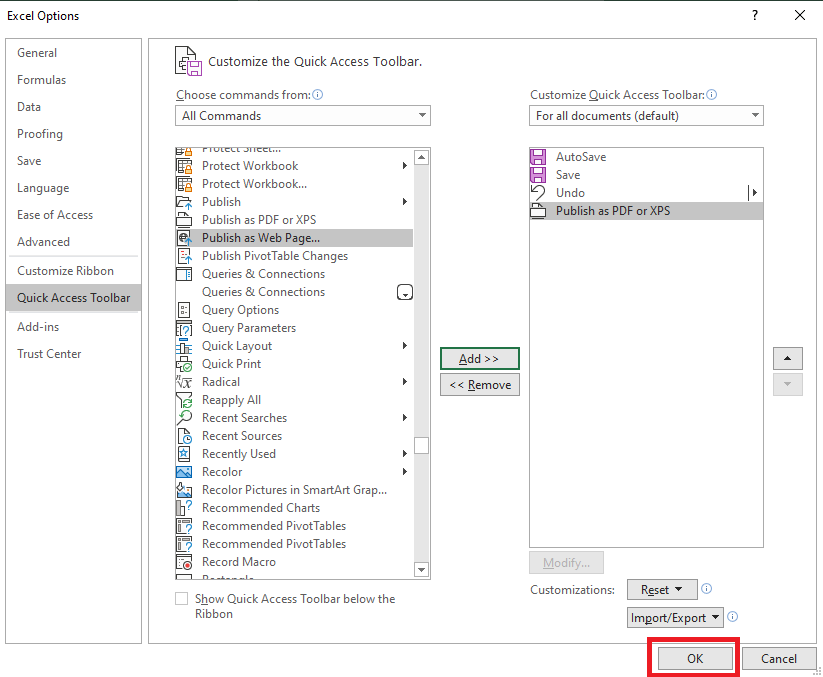
Task: Click the Query Options icon
Action: coord(184,310)
